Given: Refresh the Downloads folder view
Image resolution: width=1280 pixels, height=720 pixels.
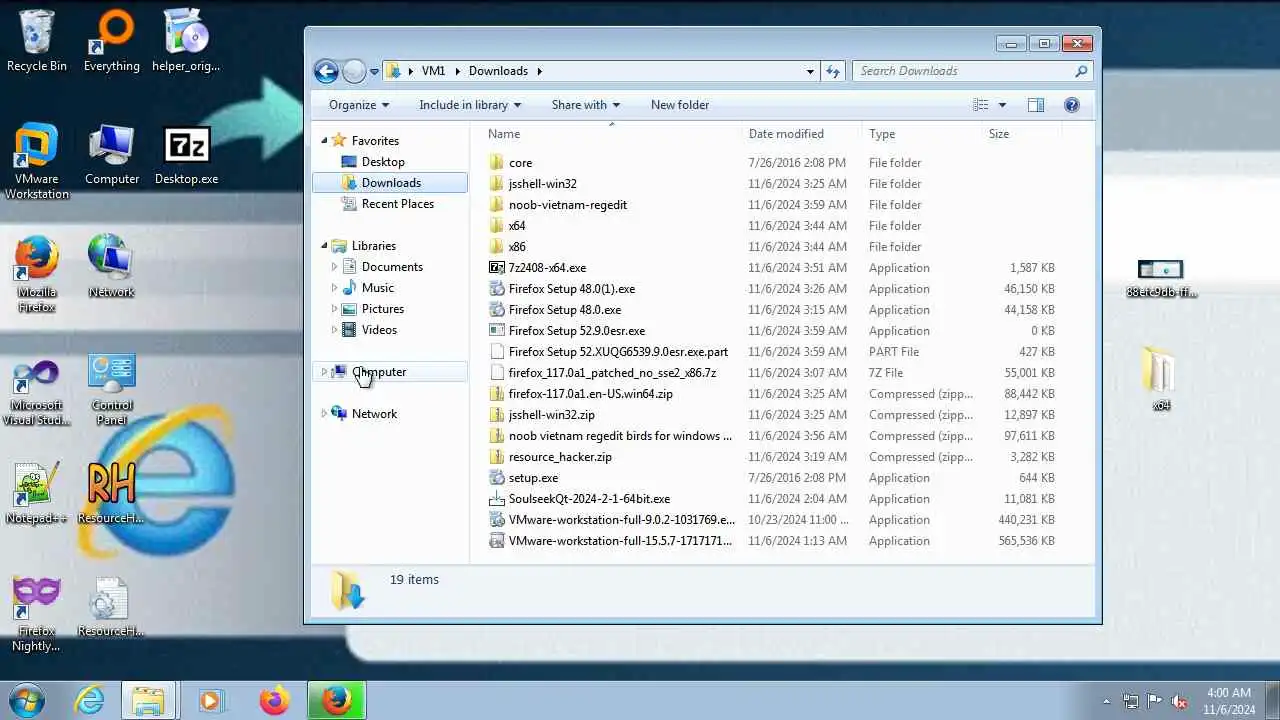Looking at the screenshot, I should point(832,71).
